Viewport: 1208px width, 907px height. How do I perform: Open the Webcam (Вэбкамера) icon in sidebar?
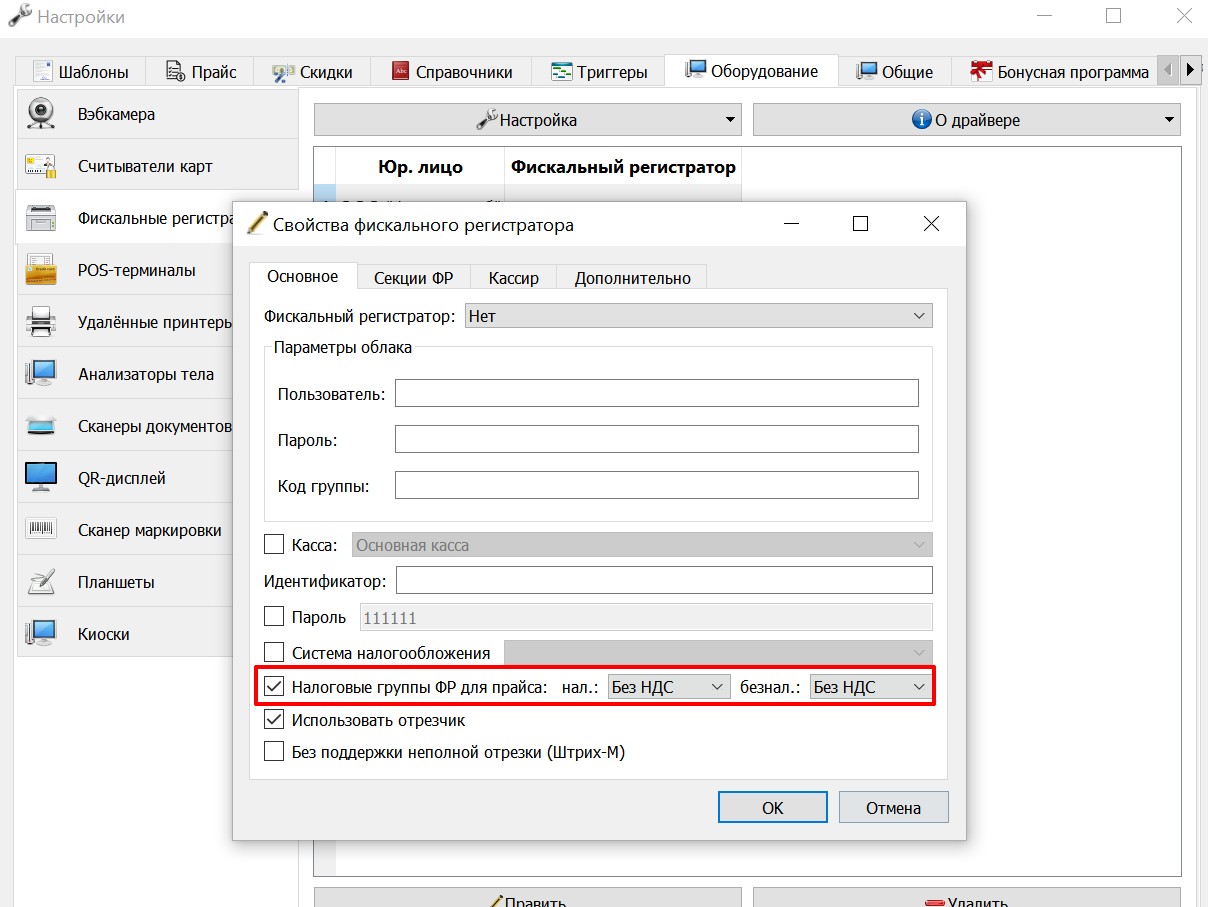click(41, 114)
